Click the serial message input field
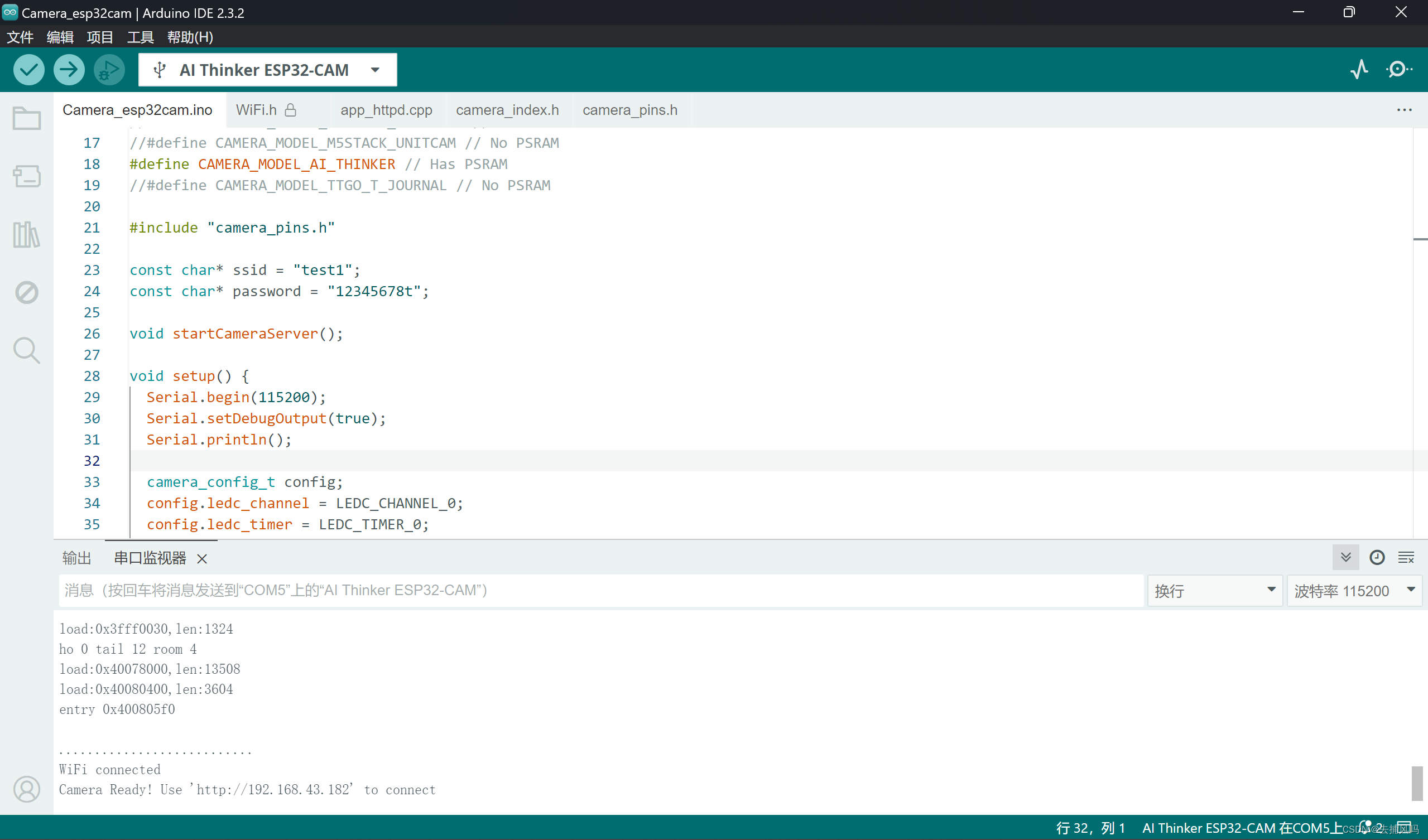The width and height of the screenshot is (1428, 840). pos(600,590)
